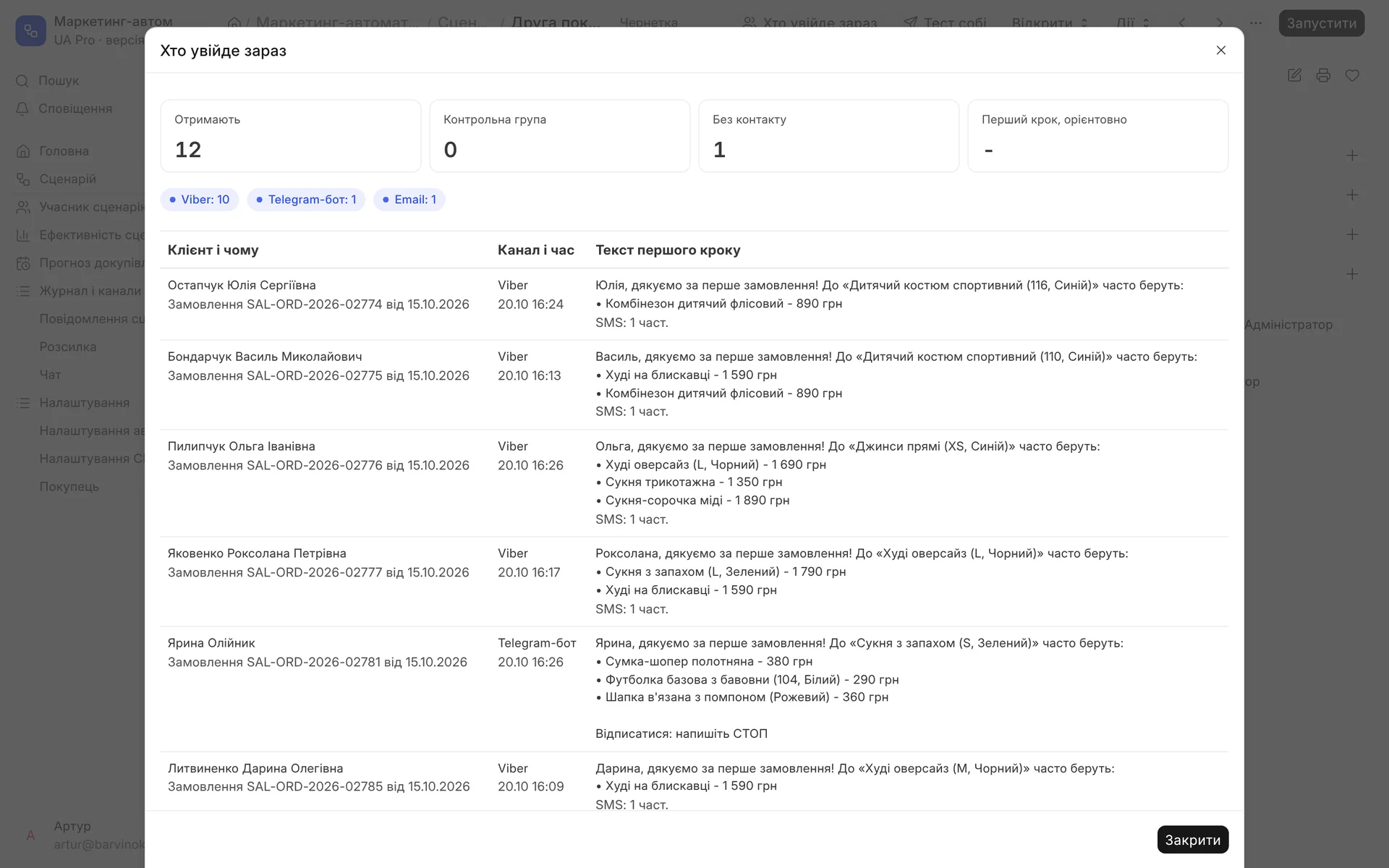Go to previous record arrow
Viewport: 1389px width, 868px height.
[x=1182, y=23]
